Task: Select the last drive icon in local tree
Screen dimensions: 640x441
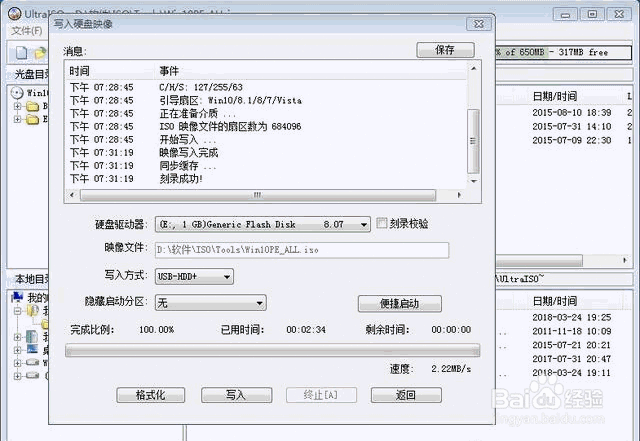Action: pos(33,375)
